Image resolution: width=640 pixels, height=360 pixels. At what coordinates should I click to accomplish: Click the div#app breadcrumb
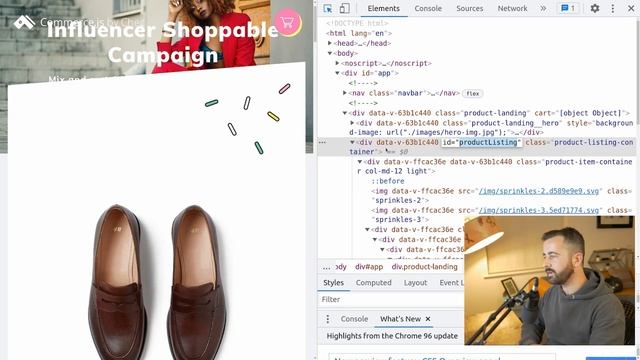point(369,267)
